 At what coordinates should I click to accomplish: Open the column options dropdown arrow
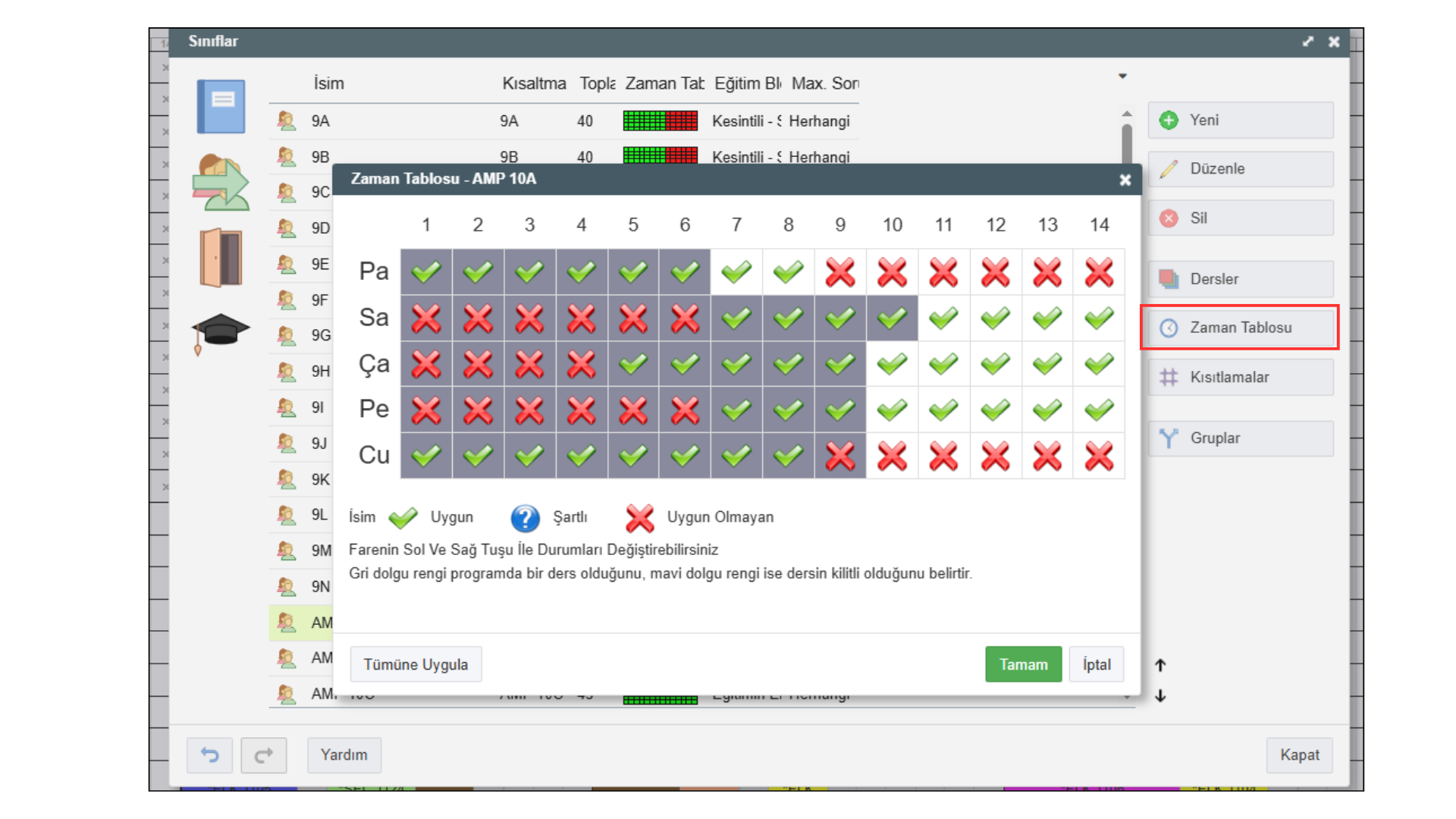coord(1122,76)
